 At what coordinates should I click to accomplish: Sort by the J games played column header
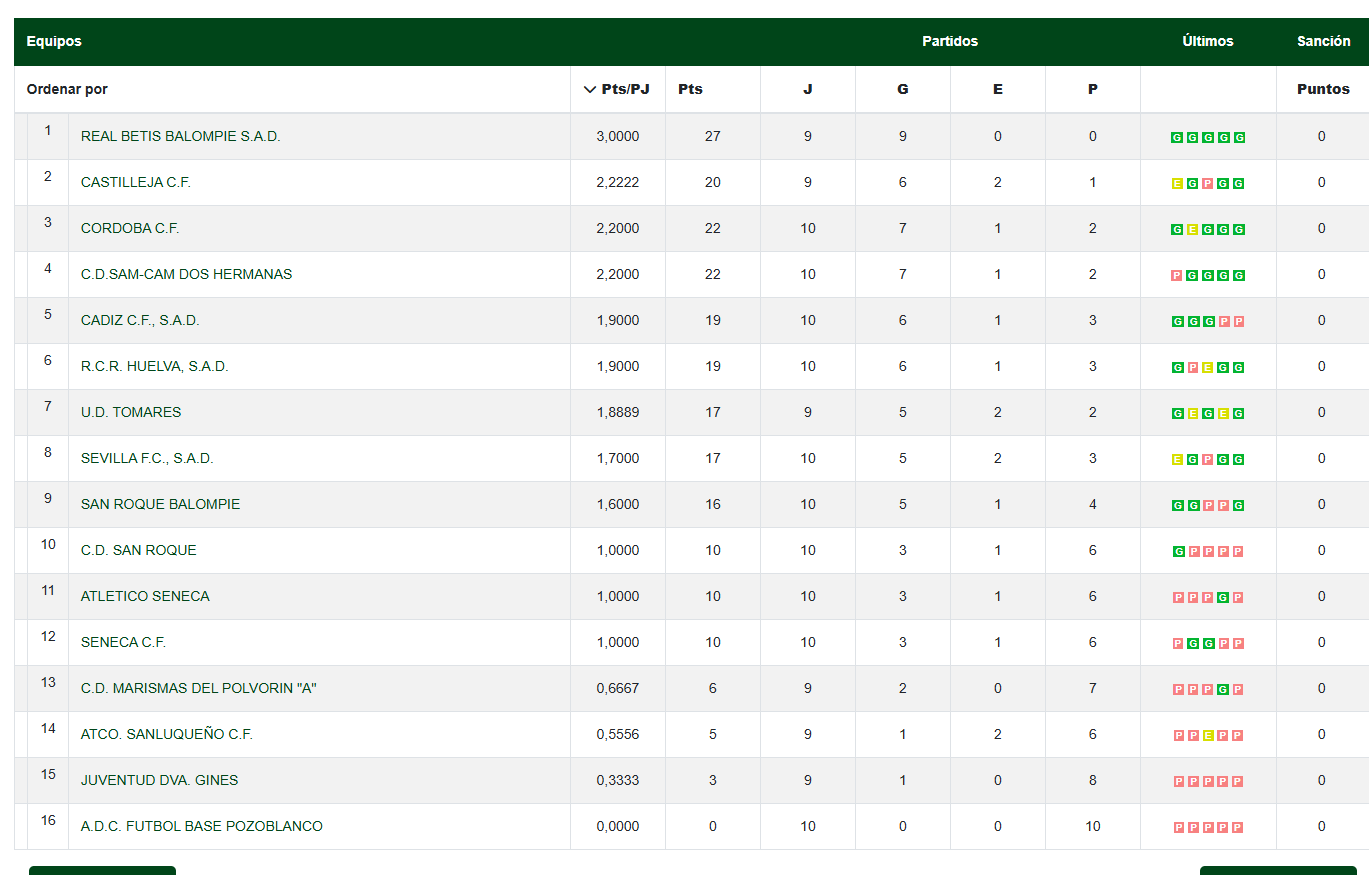tap(808, 89)
